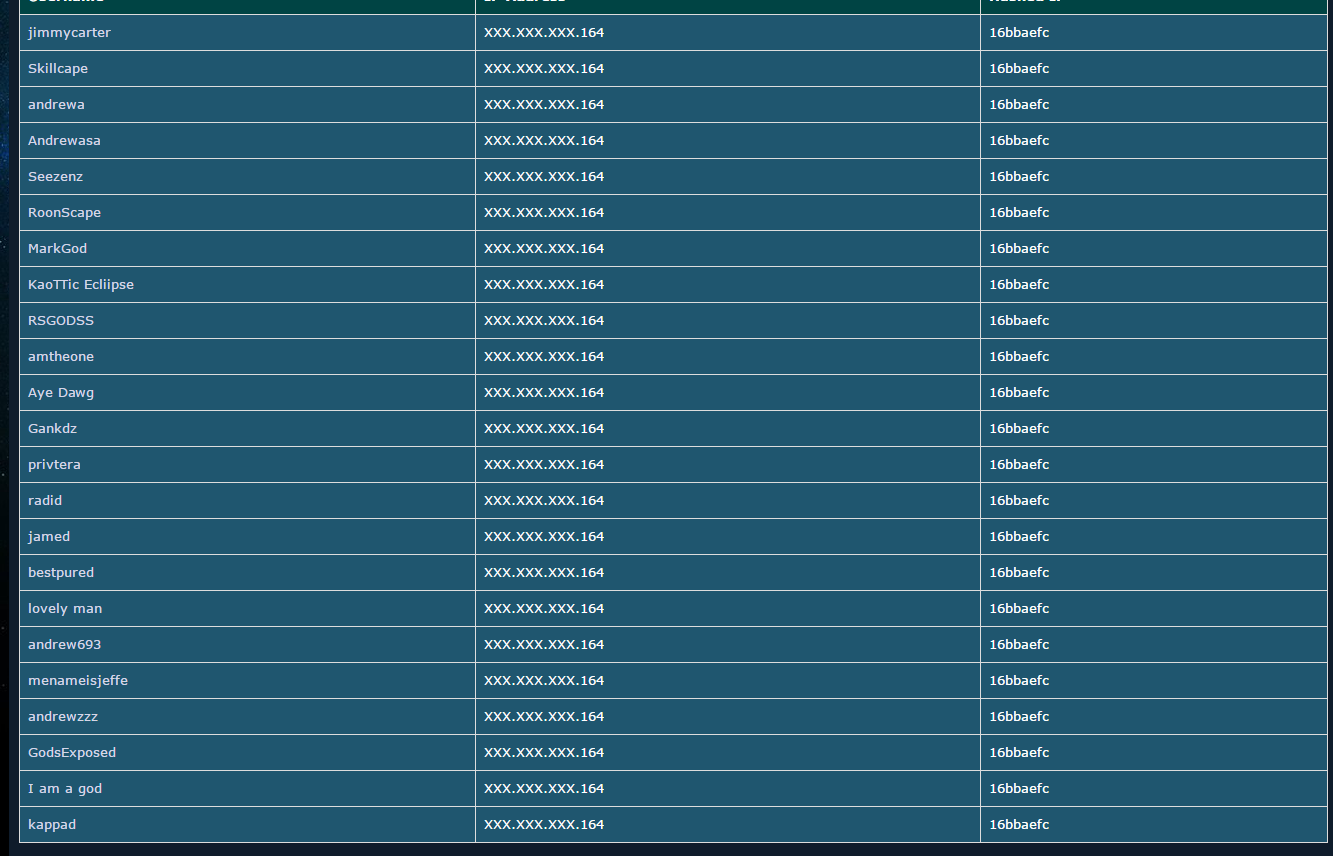
Task: Click hashed ID 16bbaefc in bestpured row
Action: (x=1019, y=573)
